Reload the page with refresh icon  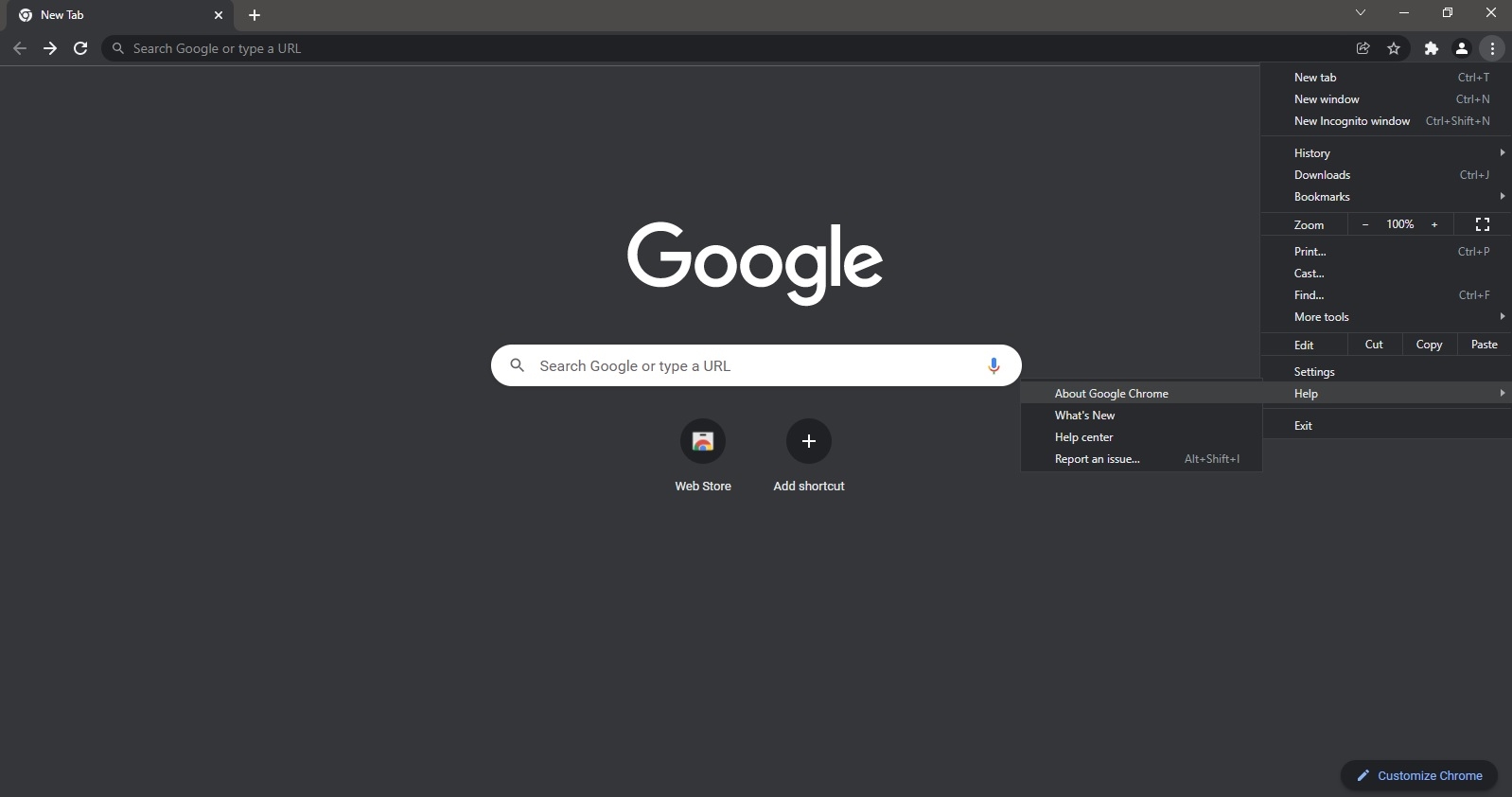tap(80, 48)
